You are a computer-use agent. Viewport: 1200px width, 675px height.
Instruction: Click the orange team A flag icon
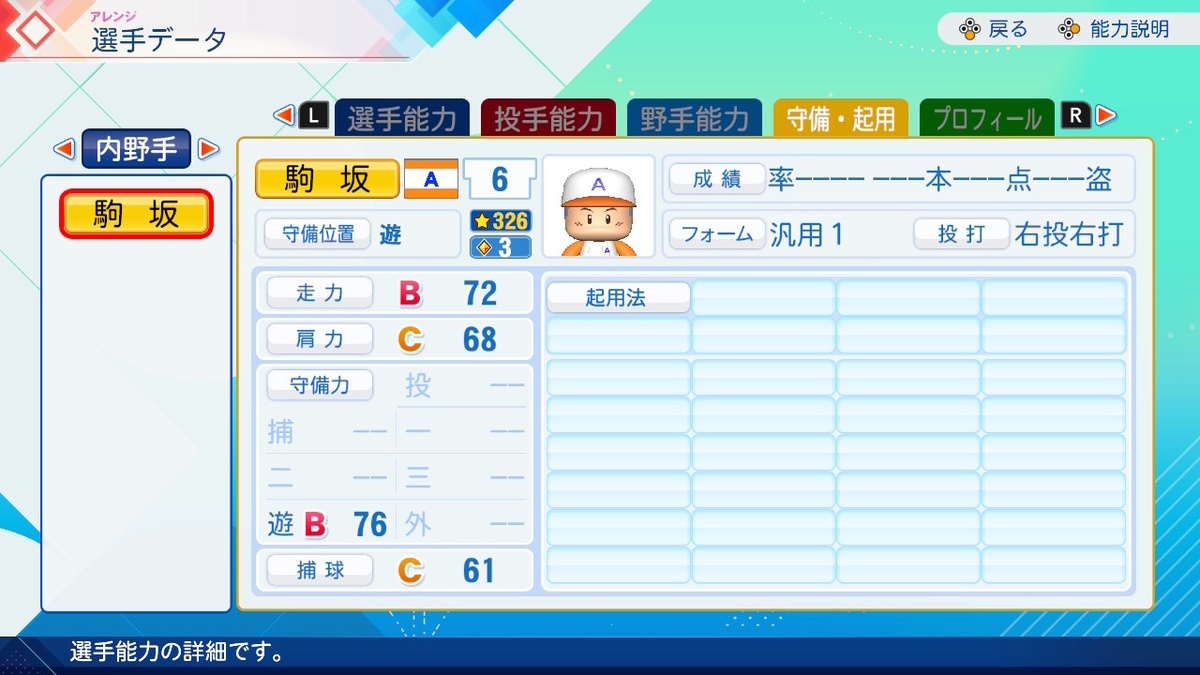[x=431, y=179]
